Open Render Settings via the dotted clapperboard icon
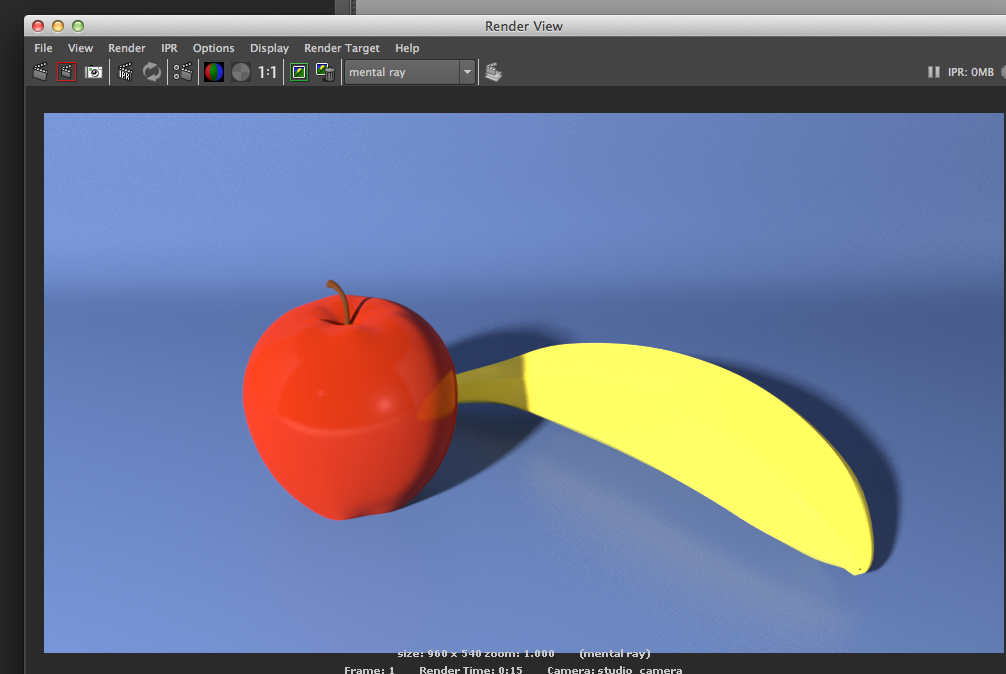 [183, 72]
